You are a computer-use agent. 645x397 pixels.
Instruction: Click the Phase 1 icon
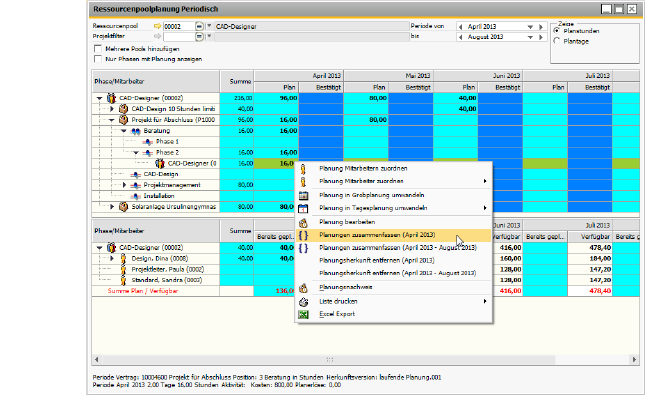point(148,142)
